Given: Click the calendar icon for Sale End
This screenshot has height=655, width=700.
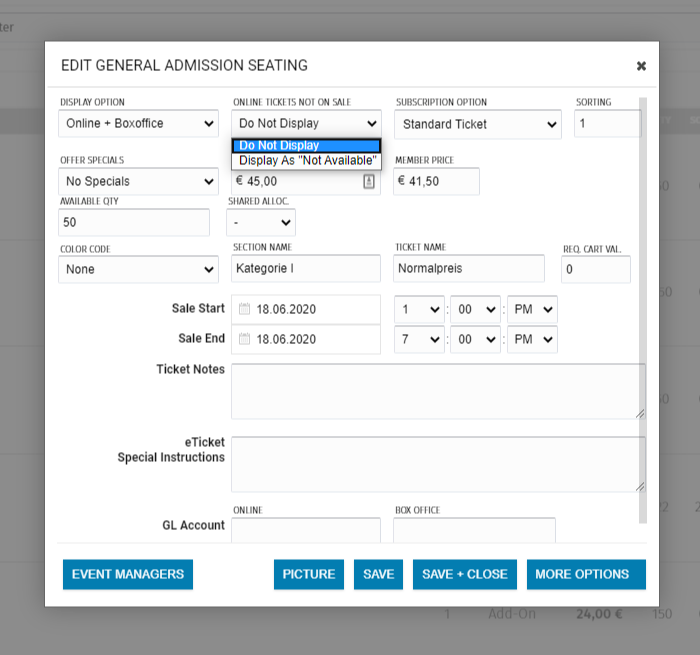Looking at the screenshot, I should coord(244,339).
